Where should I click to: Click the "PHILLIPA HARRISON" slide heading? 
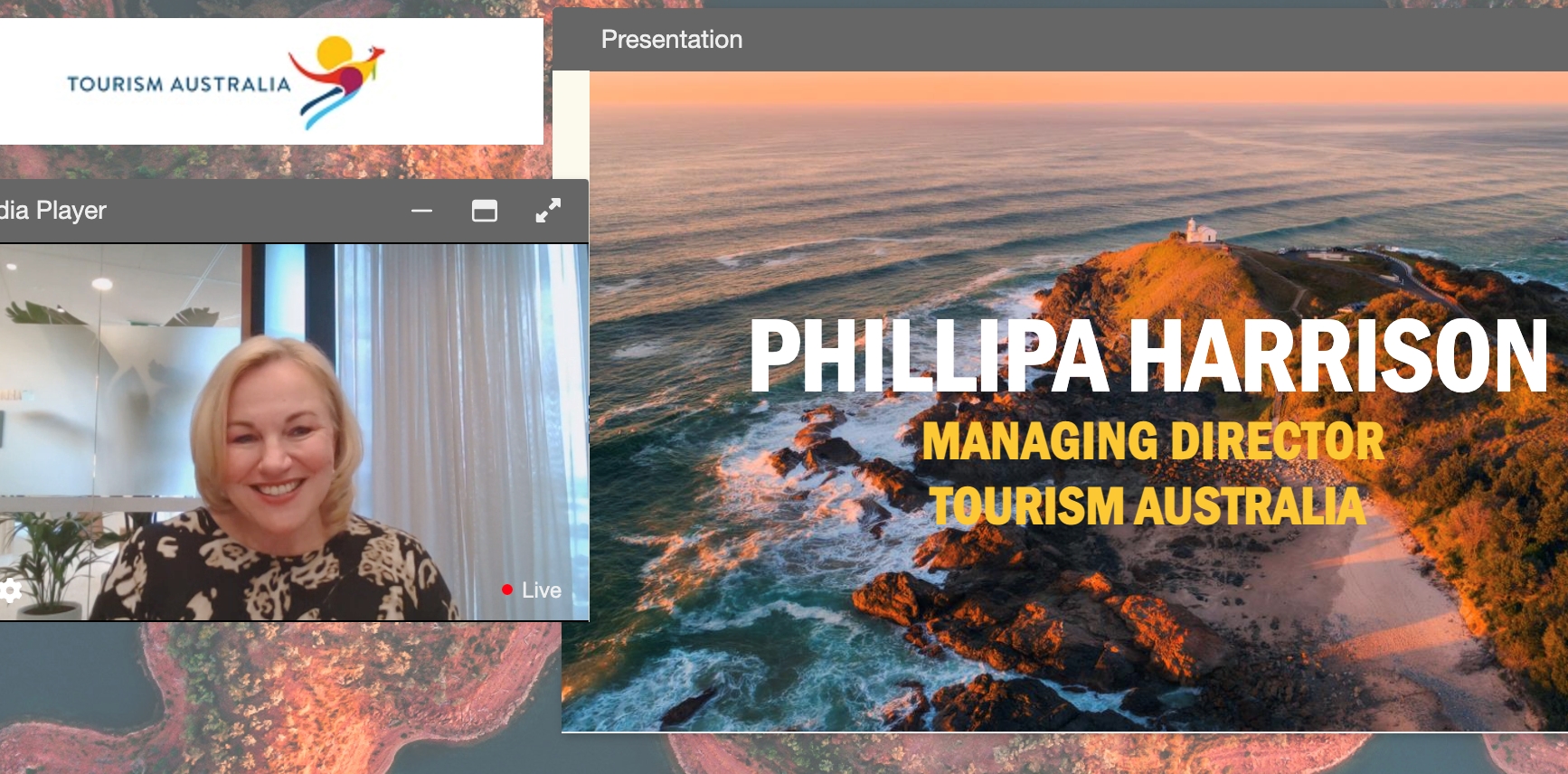pos(1148,356)
